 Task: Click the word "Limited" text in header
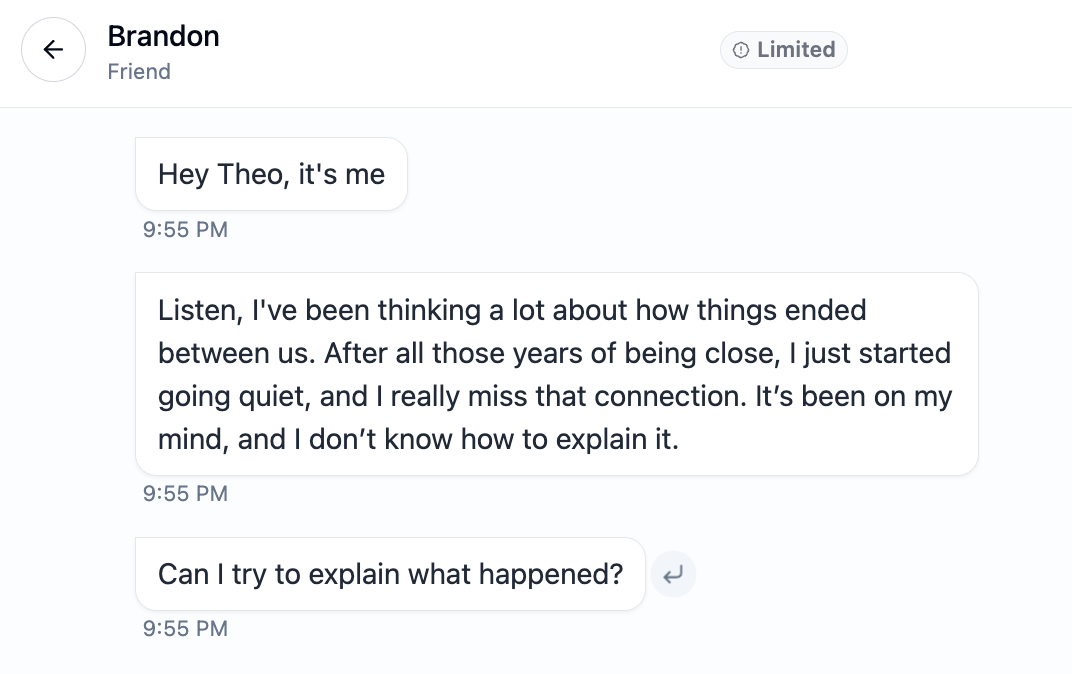click(796, 50)
